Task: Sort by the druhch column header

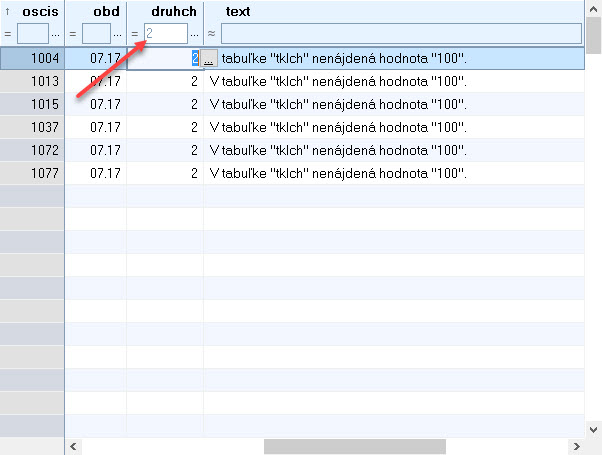Action: (173, 12)
